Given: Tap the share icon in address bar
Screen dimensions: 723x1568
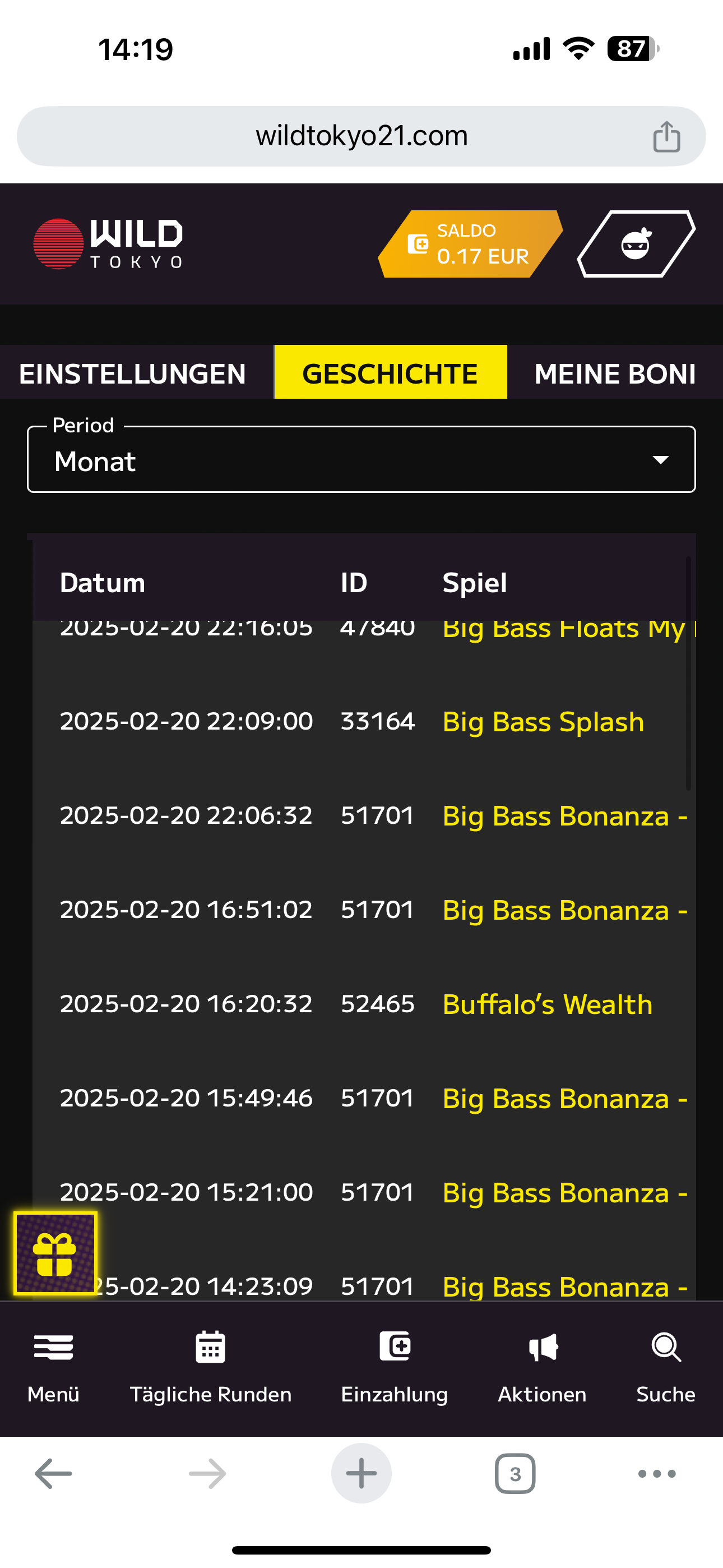Looking at the screenshot, I should [x=666, y=136].
